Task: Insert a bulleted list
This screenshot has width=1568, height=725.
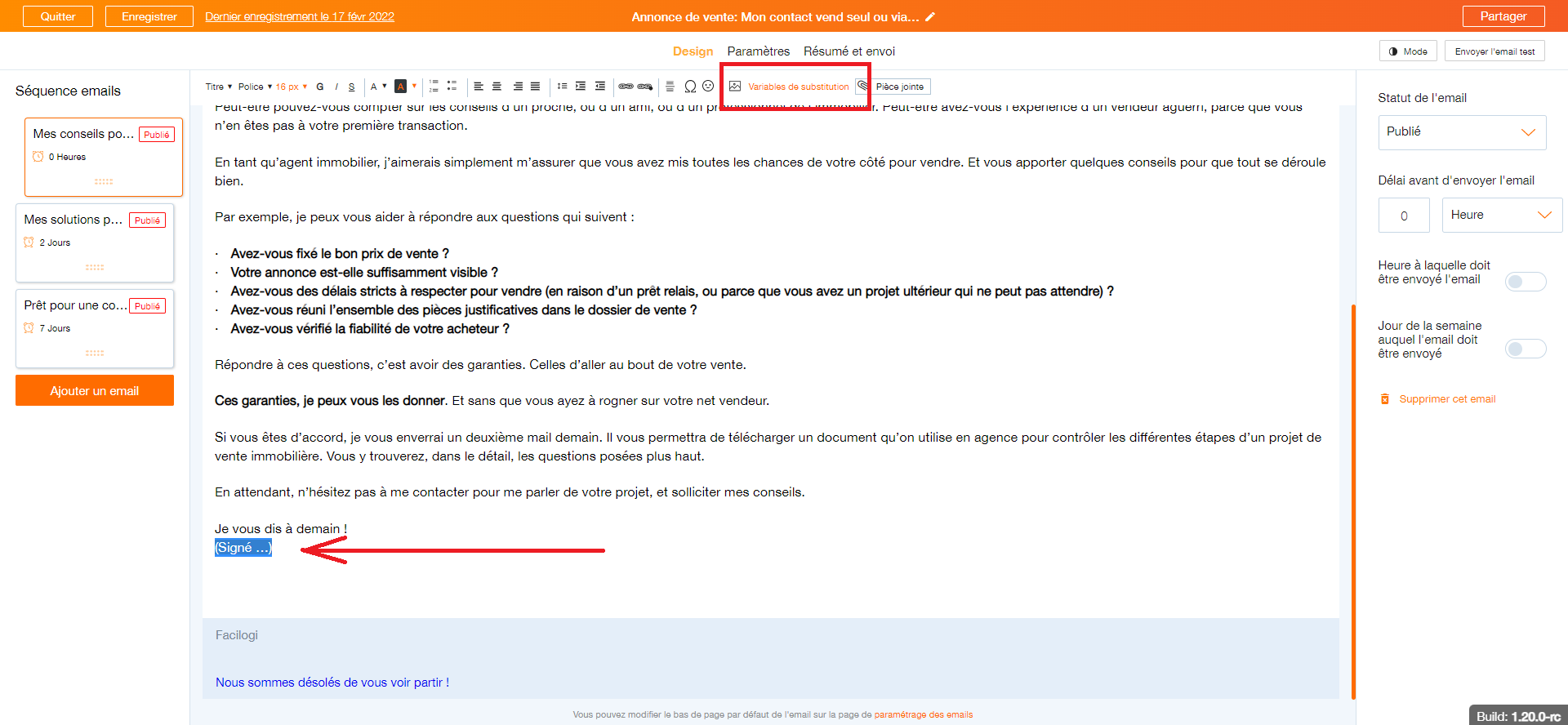Action: (x=452, y=86)
